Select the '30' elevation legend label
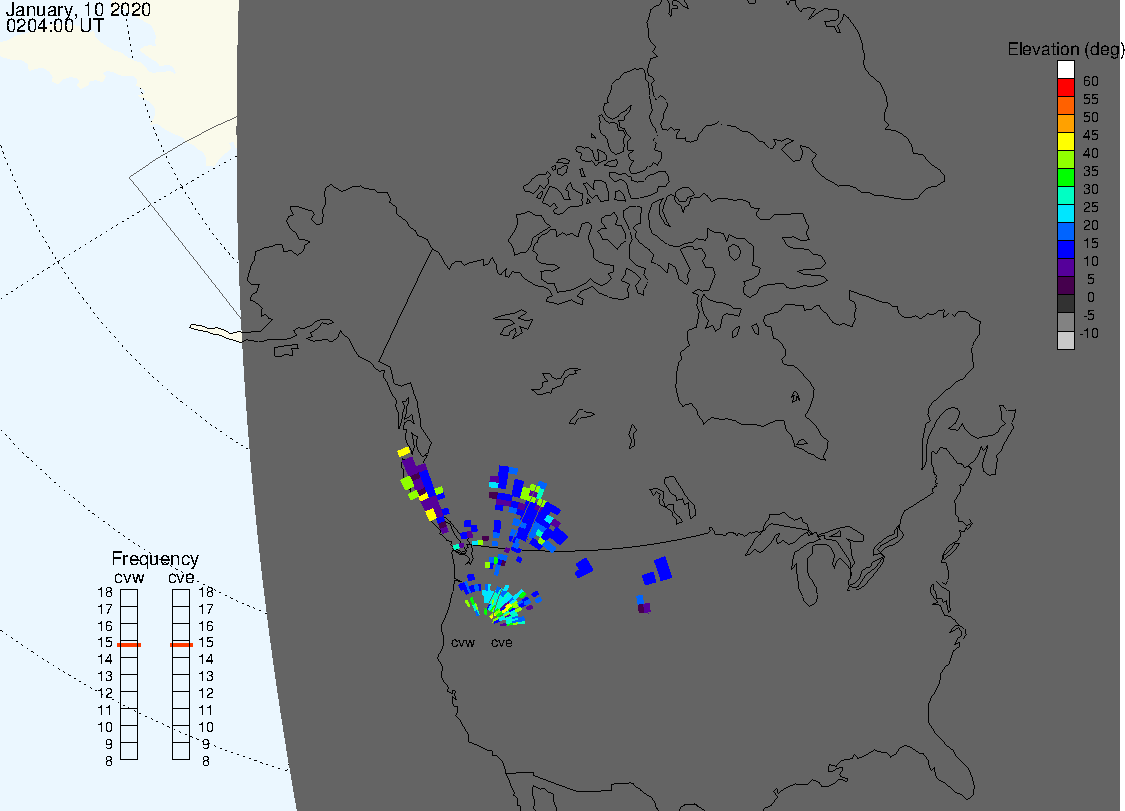 coord(1091,189)
